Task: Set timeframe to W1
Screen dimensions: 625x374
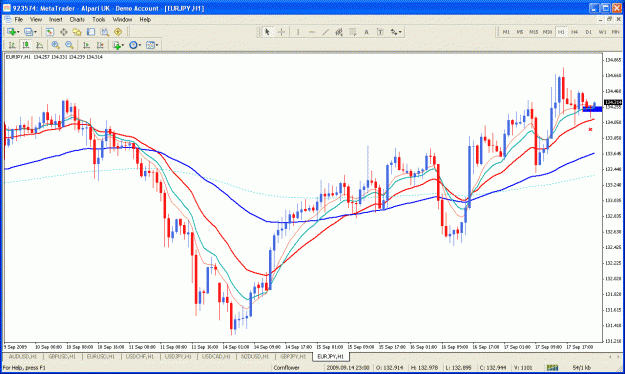Action: click(x=602, y=32)
